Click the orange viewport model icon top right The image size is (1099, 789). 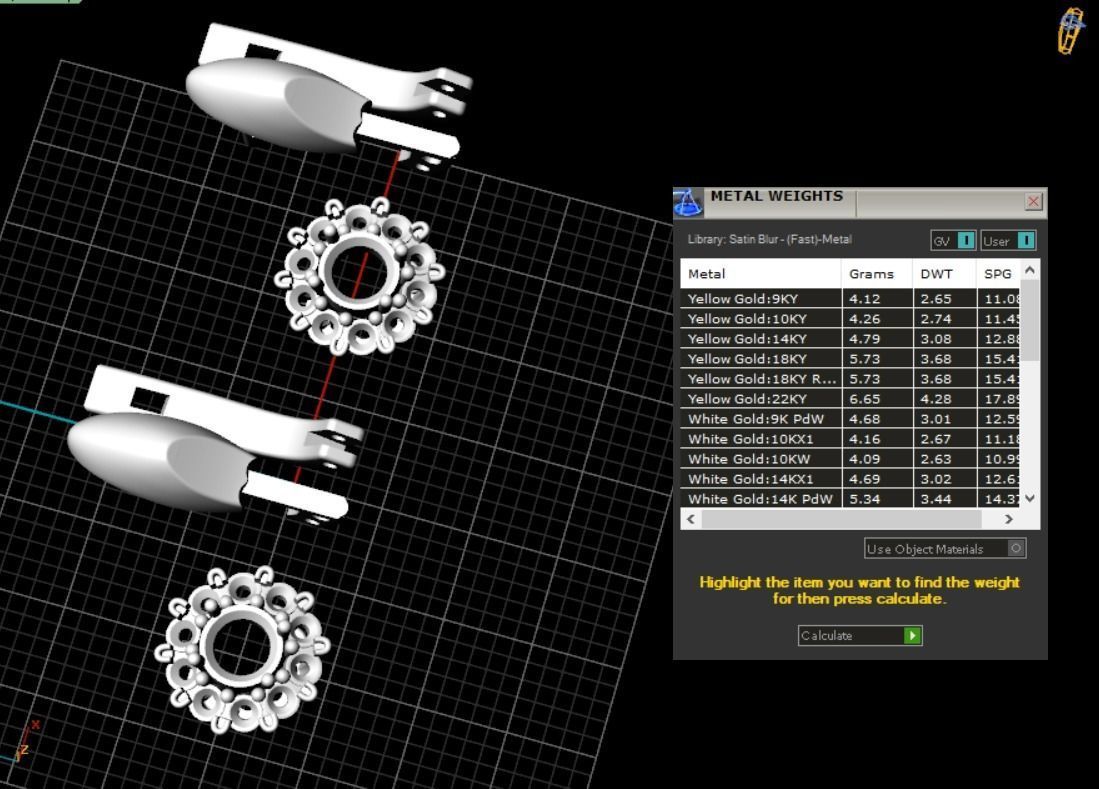pyautogui.click(x=1071, y=30)
